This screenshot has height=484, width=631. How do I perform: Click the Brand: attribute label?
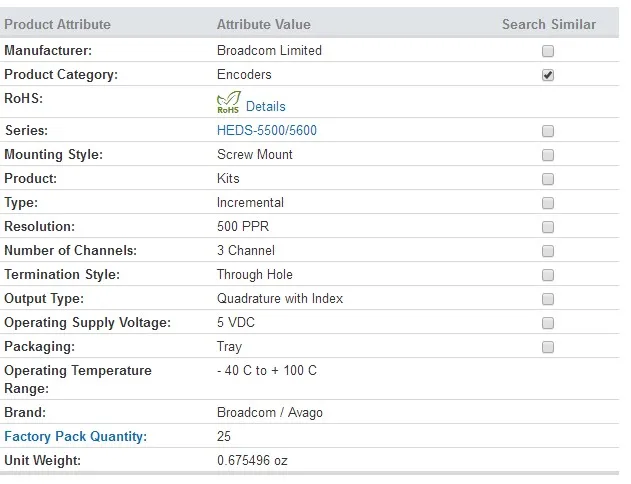click(x=25, y=413)
